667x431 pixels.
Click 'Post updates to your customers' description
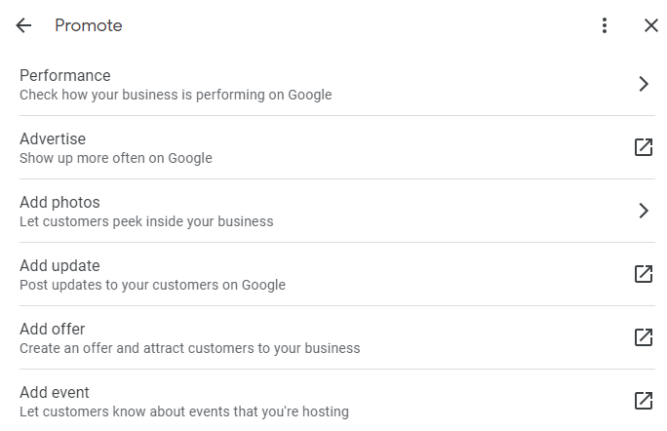pos(152,285)
